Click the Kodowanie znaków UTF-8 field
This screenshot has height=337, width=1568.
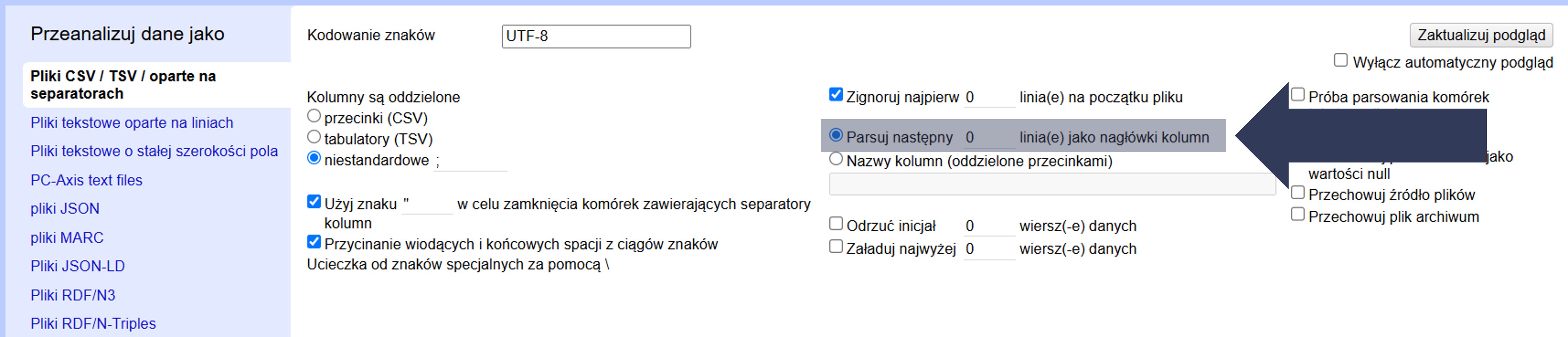pos(595,37)
